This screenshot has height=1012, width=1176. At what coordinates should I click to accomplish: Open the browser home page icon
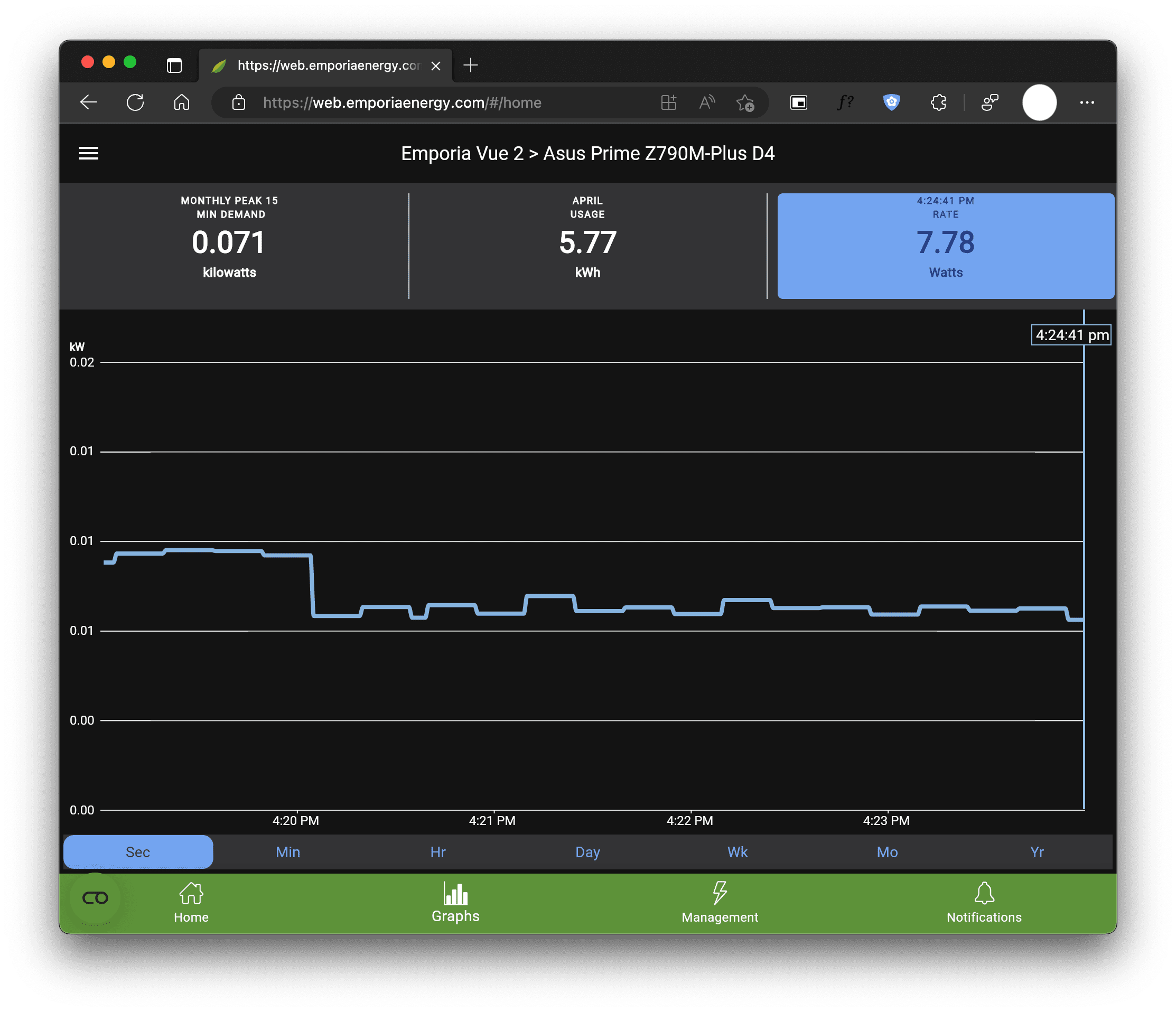182,103
